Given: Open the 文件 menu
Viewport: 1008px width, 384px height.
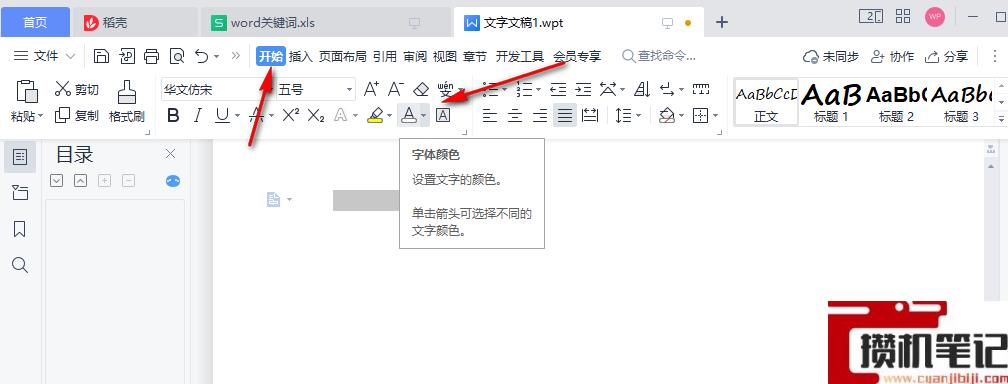Looking at the screenshot, I should point(44,57).
